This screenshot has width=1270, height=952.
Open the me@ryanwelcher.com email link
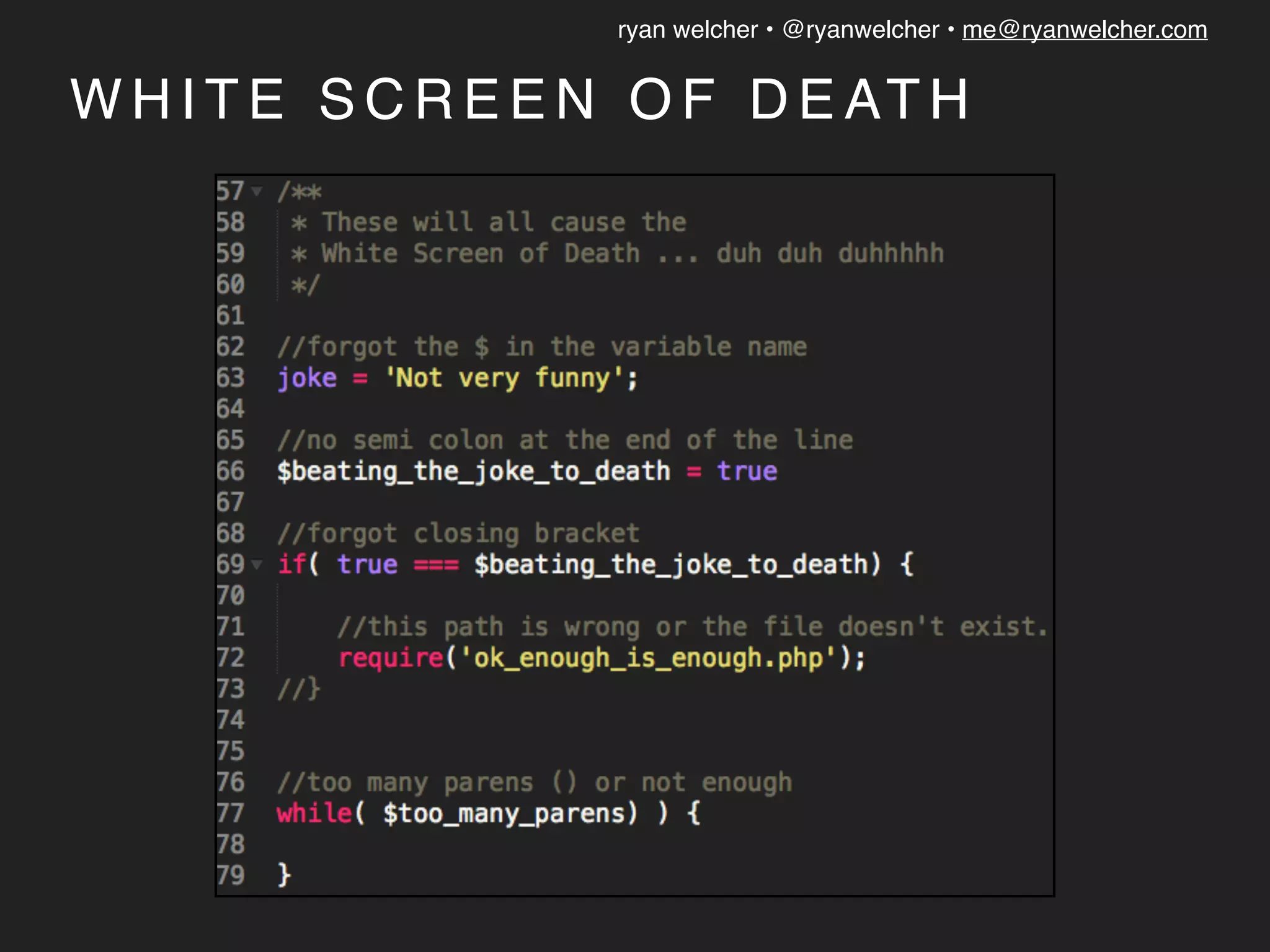click(x=1085, y=30)
